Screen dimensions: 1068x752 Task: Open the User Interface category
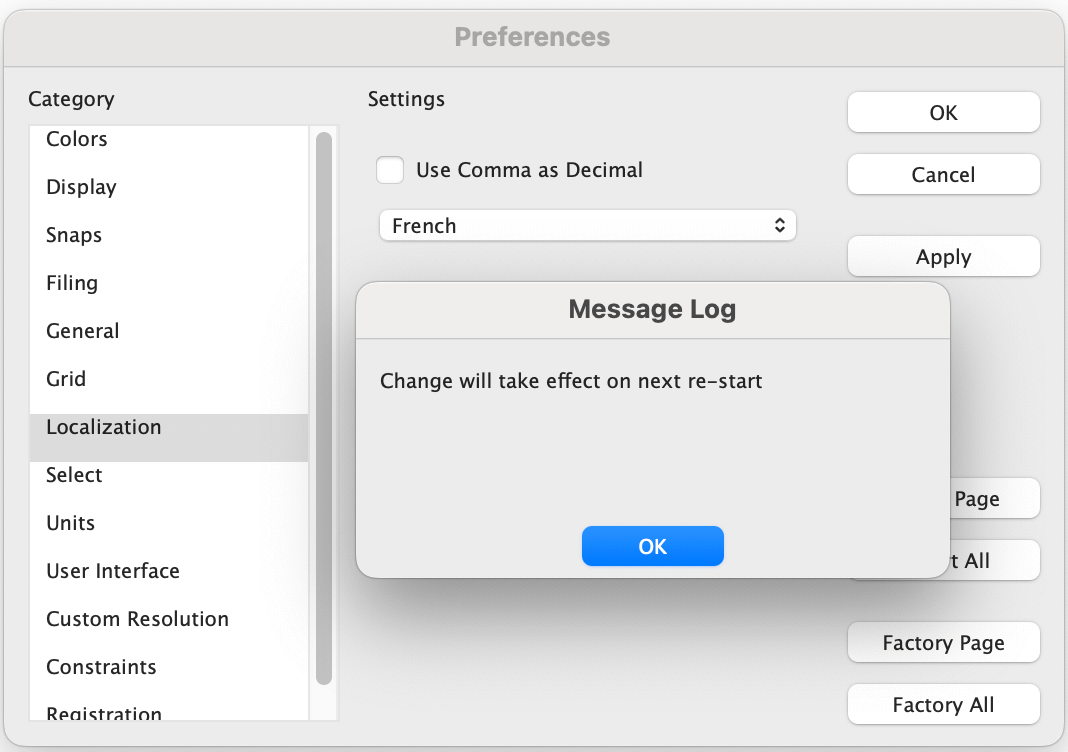coord(113,571)
